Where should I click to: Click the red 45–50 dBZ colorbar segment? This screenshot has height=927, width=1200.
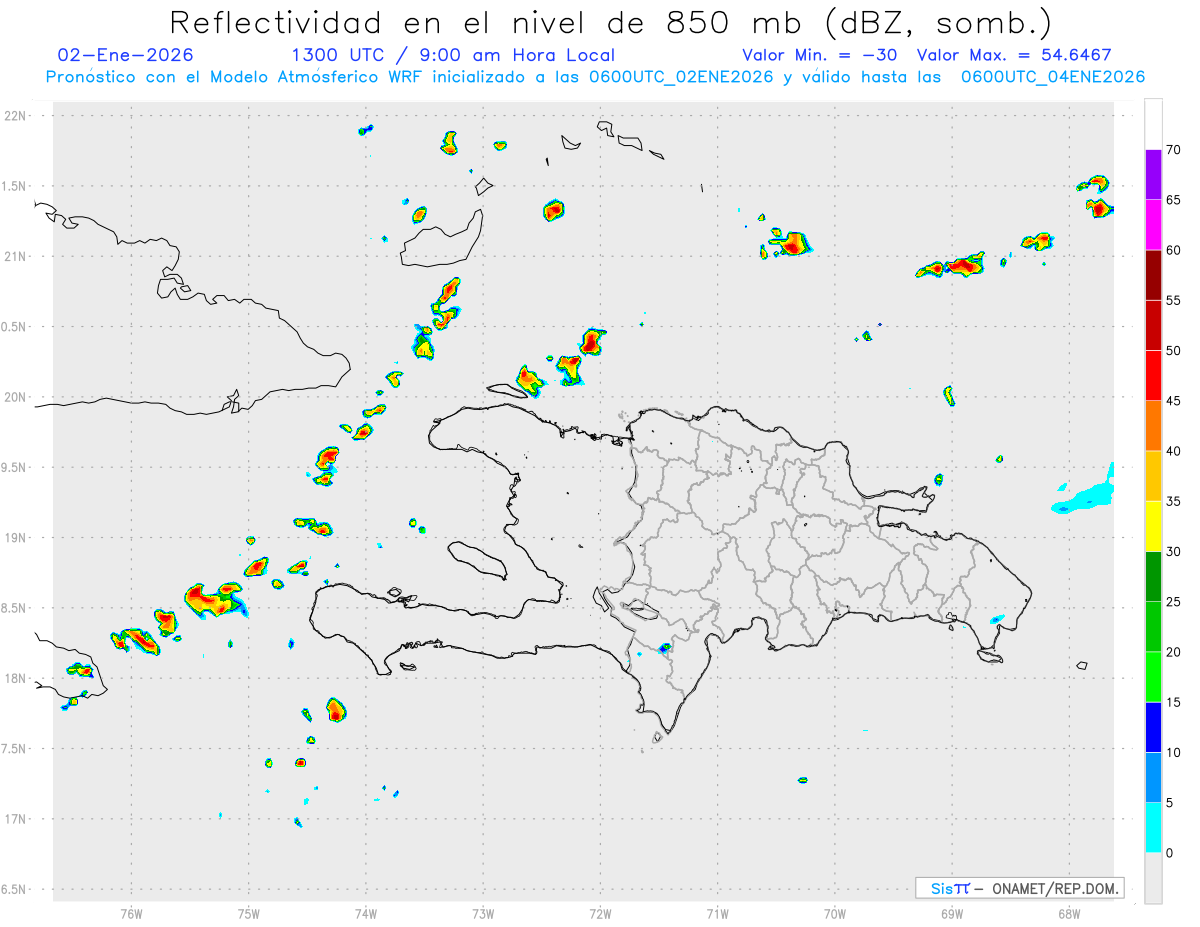pyautogui.click(x=1153, y=376)
